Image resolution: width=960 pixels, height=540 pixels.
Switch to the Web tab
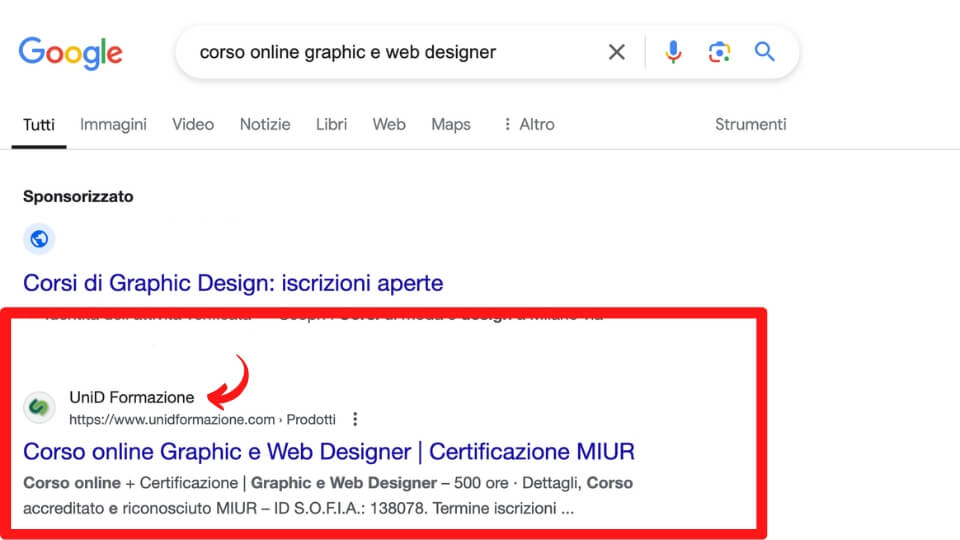pos(389,124)
